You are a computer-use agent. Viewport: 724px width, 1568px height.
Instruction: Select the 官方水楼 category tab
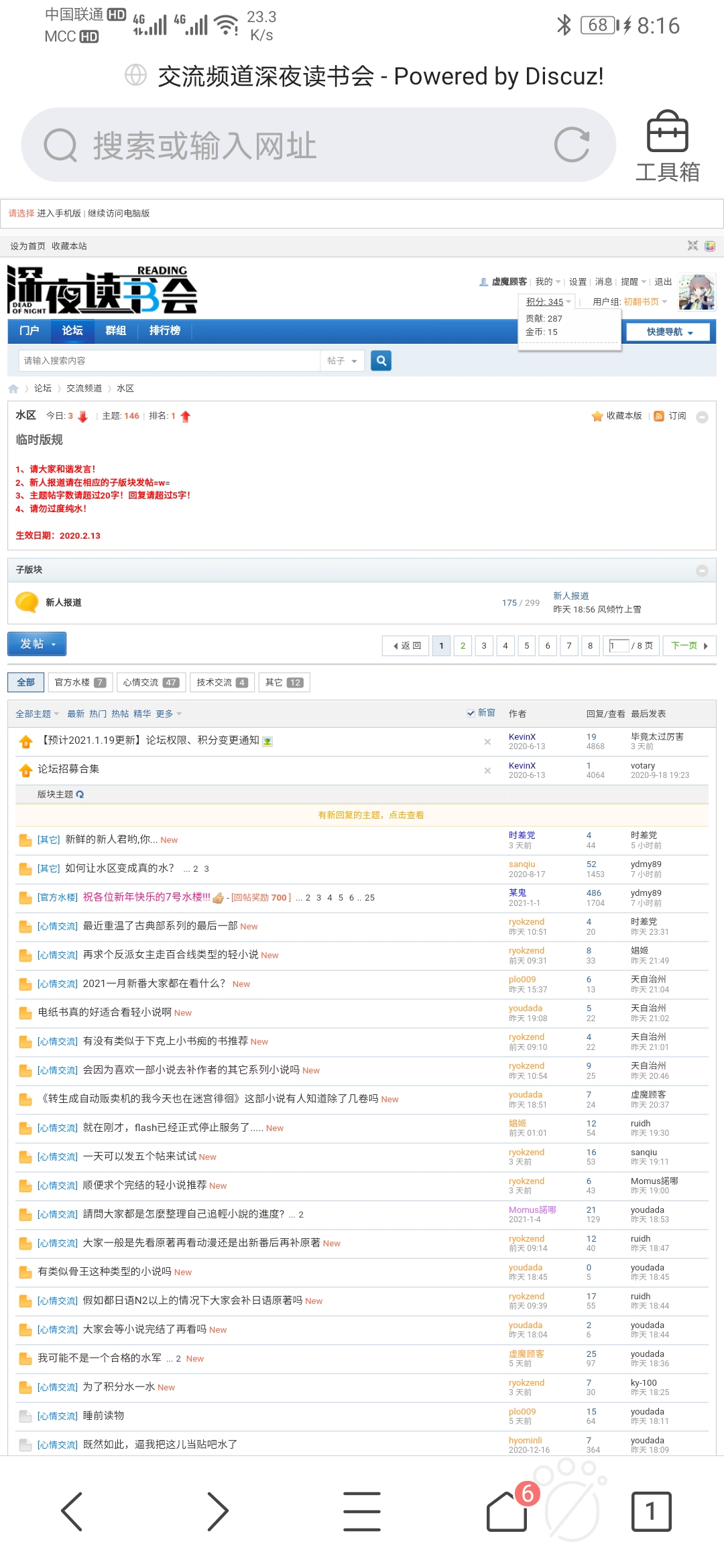pos(80,682)
